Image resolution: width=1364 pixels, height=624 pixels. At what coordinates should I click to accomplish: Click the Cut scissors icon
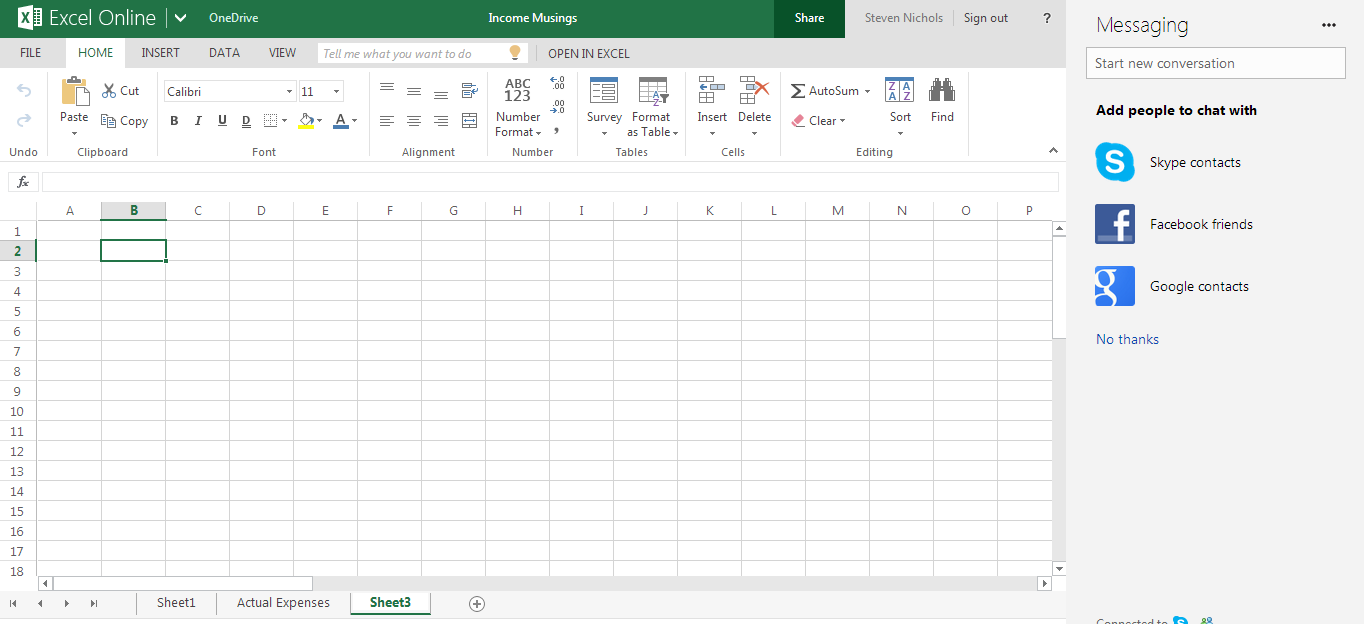(110, 91)
